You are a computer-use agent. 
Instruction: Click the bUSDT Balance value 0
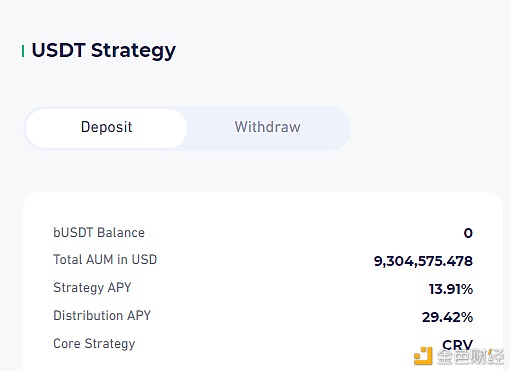point(468,233)
